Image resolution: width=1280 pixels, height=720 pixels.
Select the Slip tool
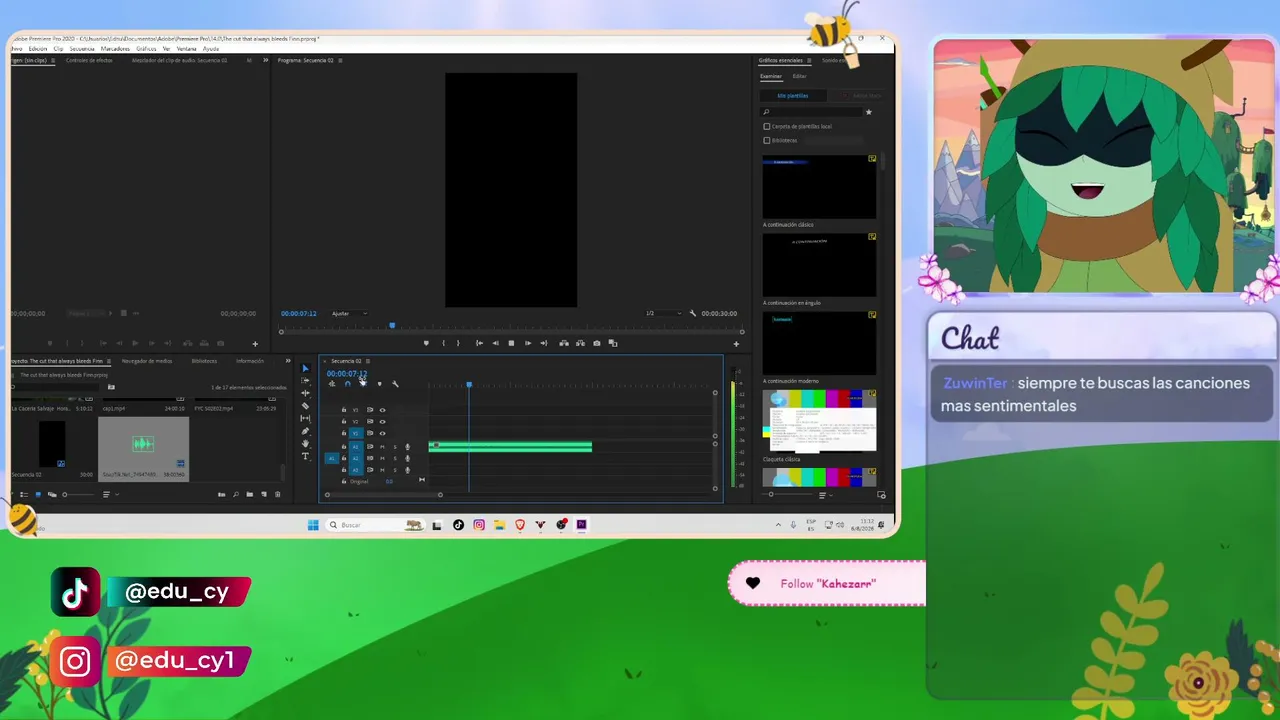coord(306,418)
